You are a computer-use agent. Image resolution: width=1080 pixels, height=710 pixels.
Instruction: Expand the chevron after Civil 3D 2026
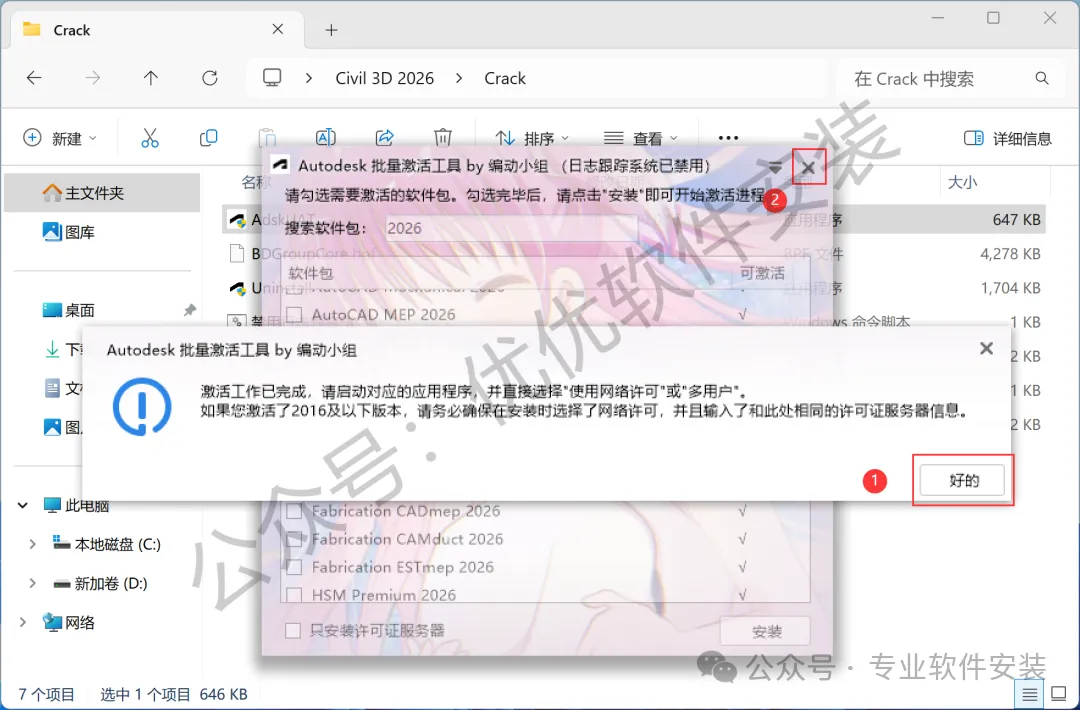[x=459, y=79]
